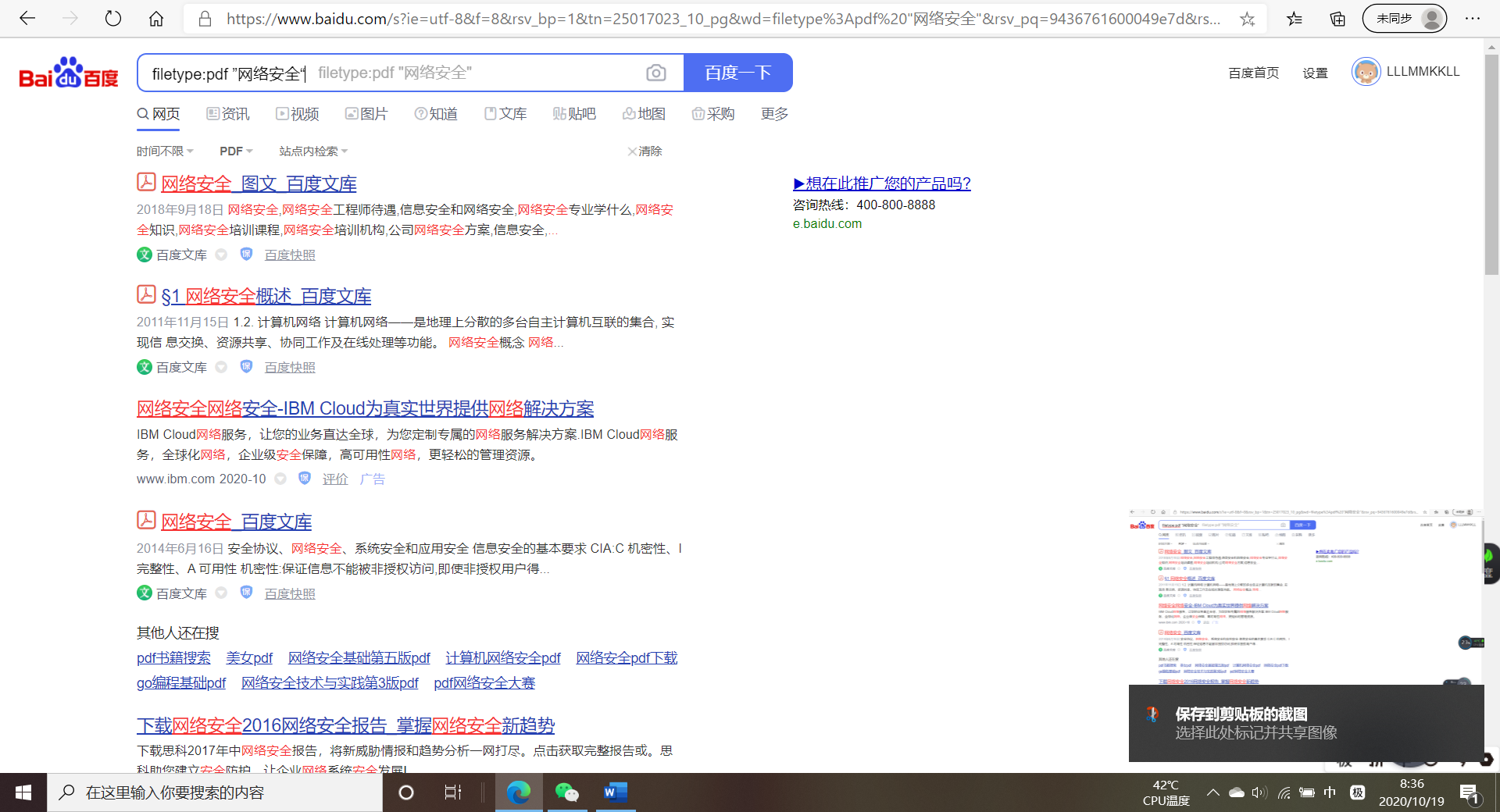Open the notification center icon
This screenshot has height=812, width=1500.
(1470, 793)
